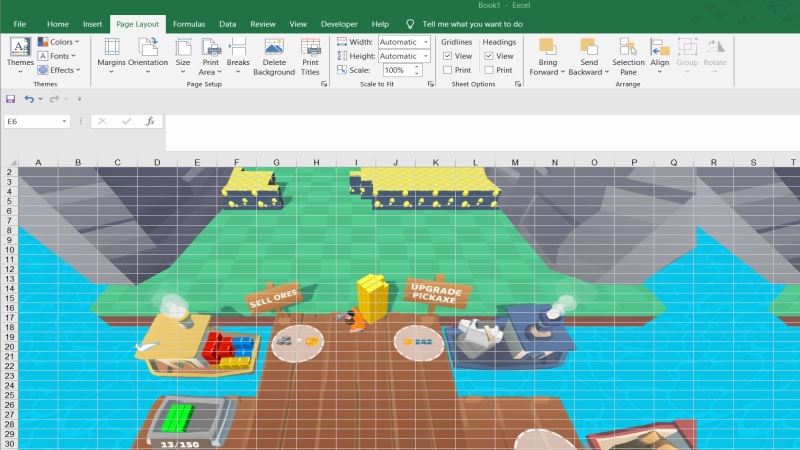Image resolution: width=800 pixels, height=450 pixels.
Task: Expand the Send Backward dropdown arrow
Action: pos(607,72)
